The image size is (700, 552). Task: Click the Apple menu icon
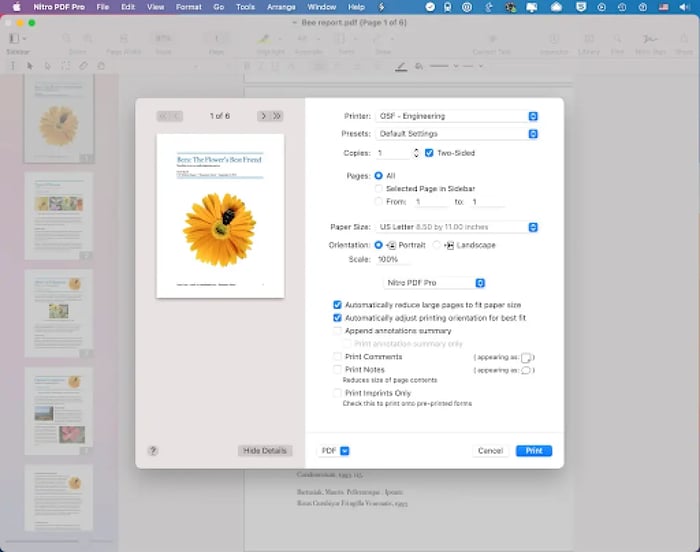(15, 7)
